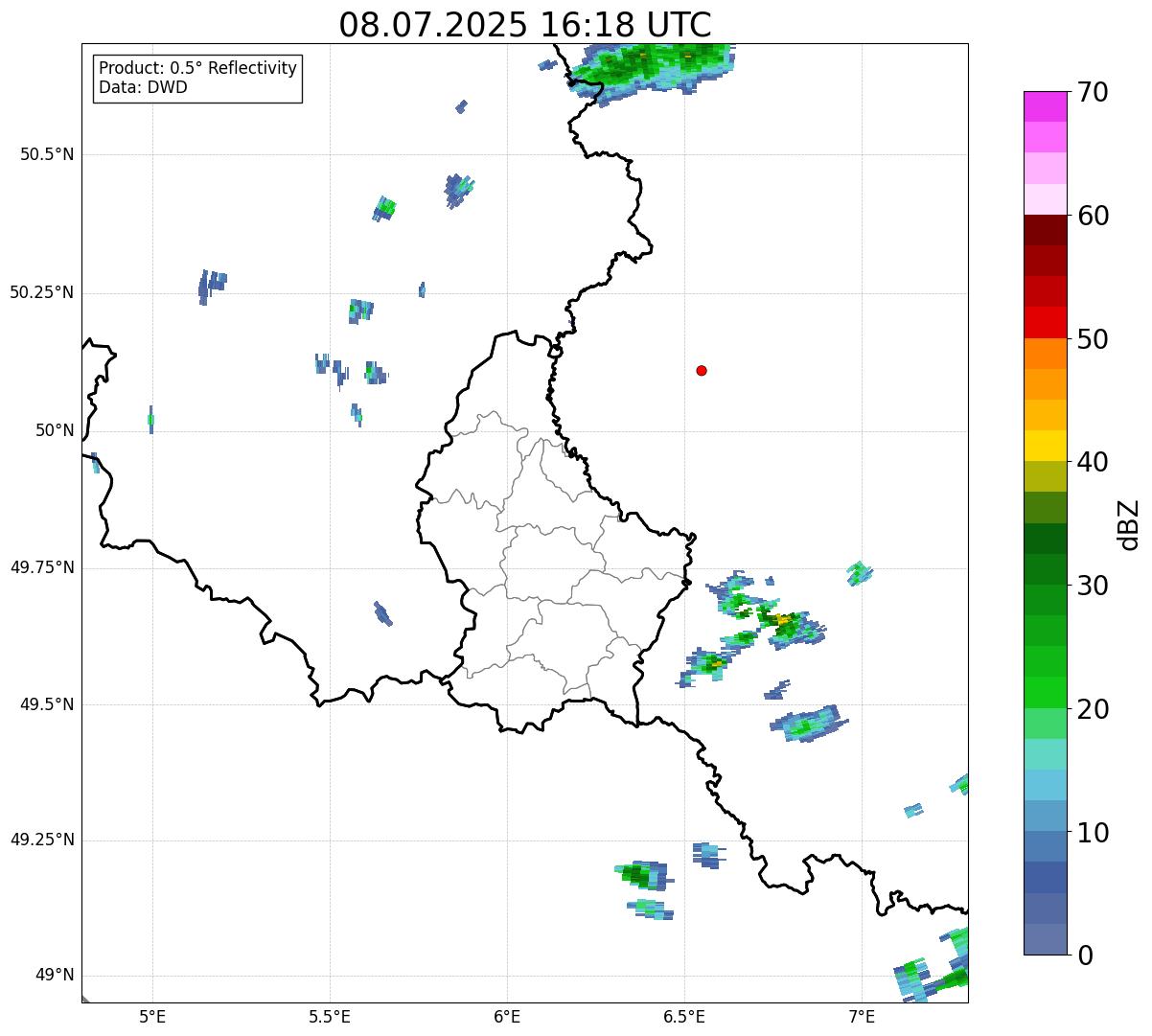Image resolution: width=1152 pixels, height=1036 pixels.
Task: Click the 7°E longitude label
Action: click(x=862, y=1017)
